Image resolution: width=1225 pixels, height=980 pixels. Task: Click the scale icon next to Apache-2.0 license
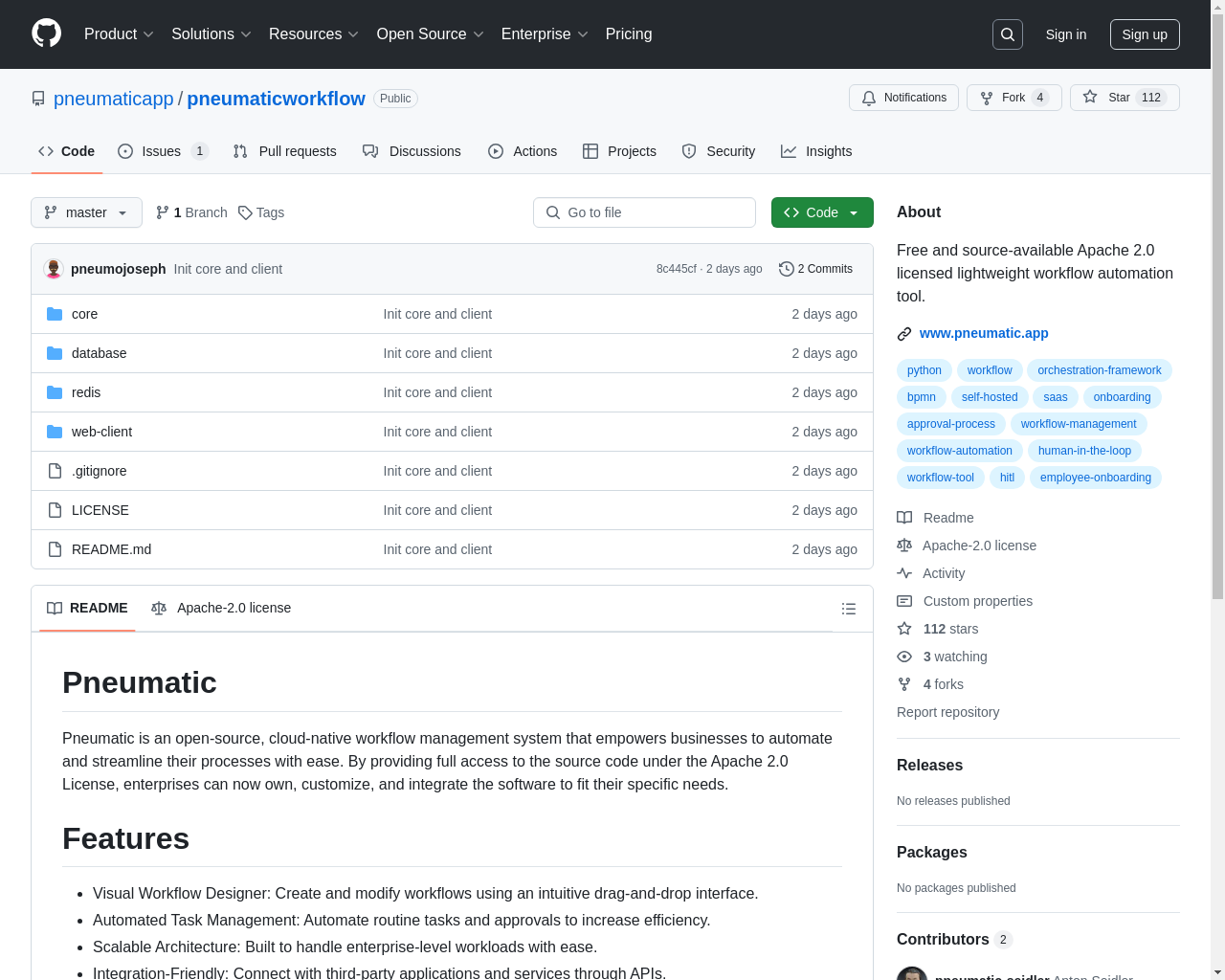904,546
